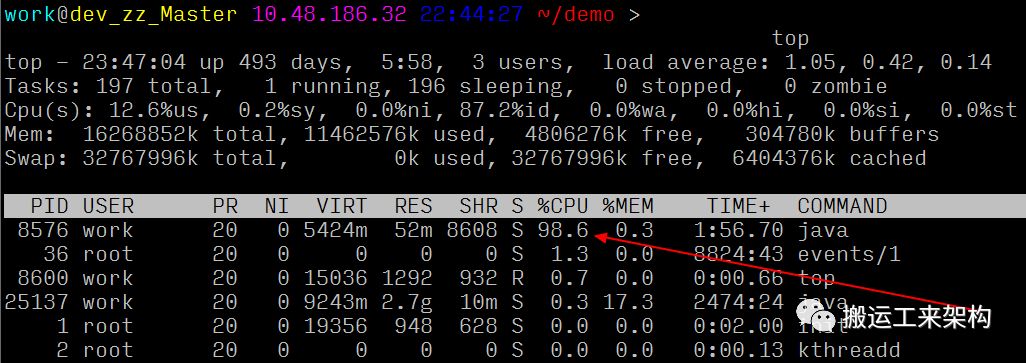The height and width of the screenshot is (363, 1026).
Task: Click the 1:56.70 time value
Action: (x=739, y=230)
